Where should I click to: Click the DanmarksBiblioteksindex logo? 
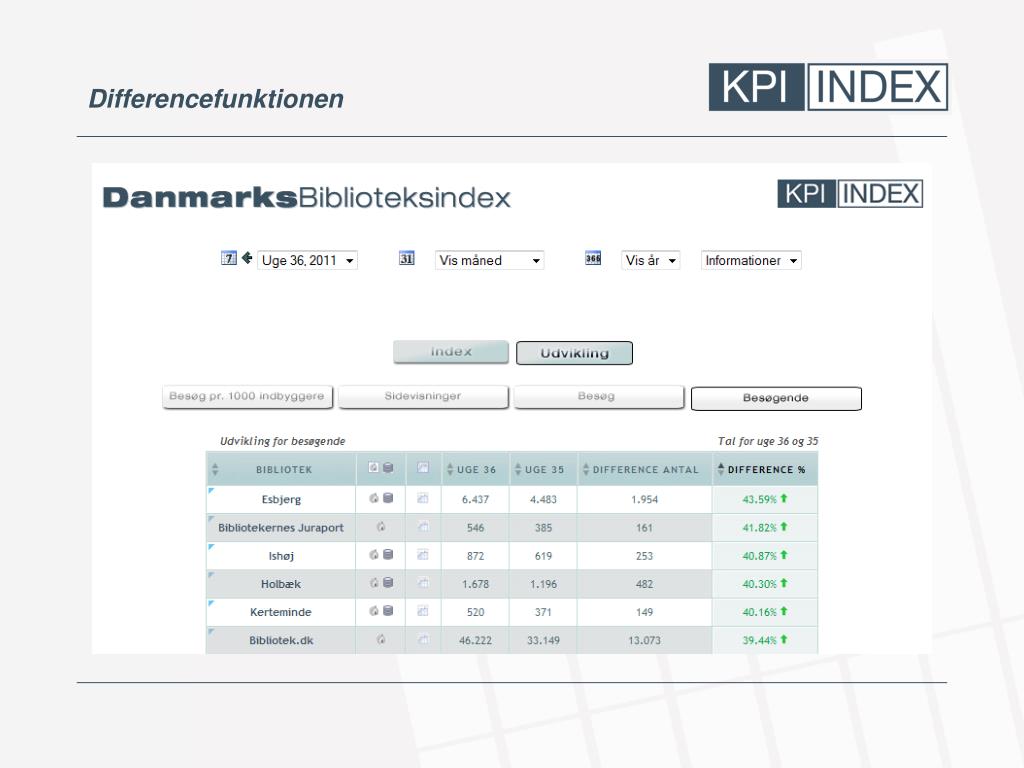pos(306,197)
